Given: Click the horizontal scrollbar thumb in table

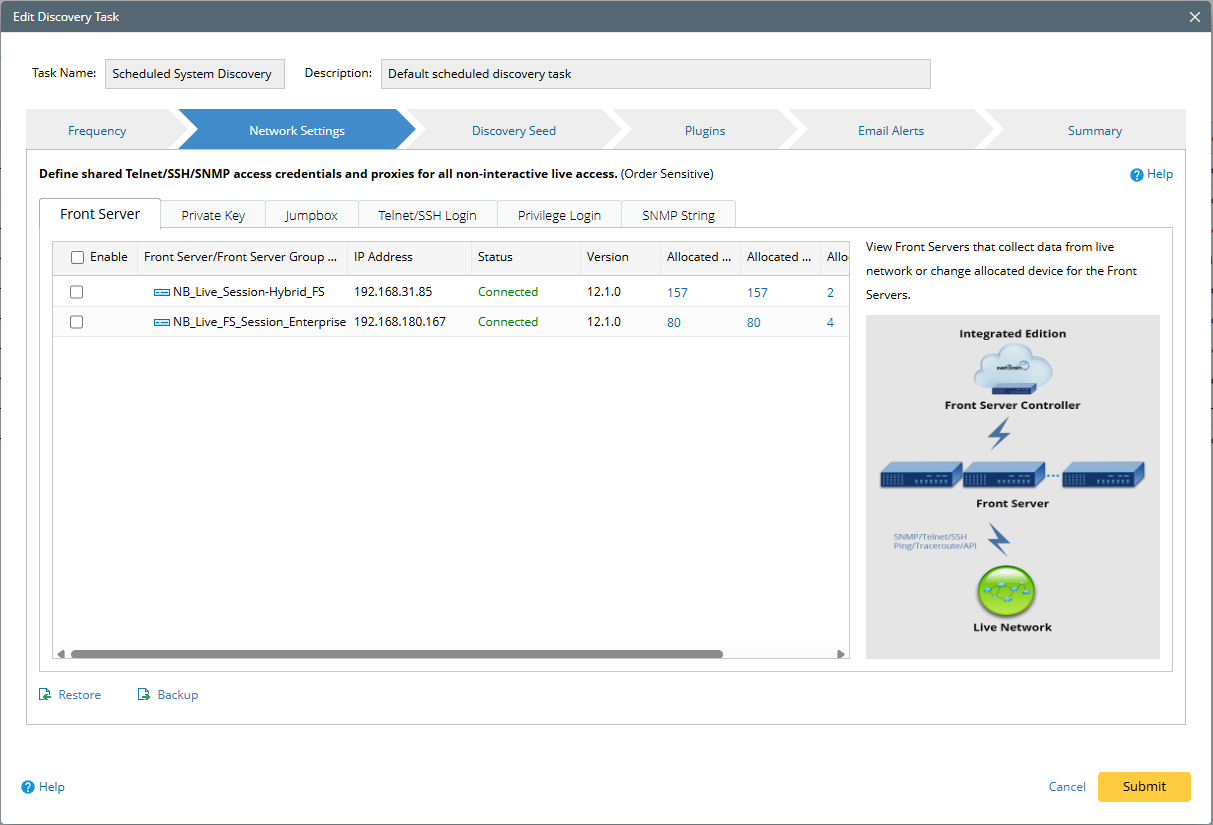Looking at the screenshot, I should [396, 654].
